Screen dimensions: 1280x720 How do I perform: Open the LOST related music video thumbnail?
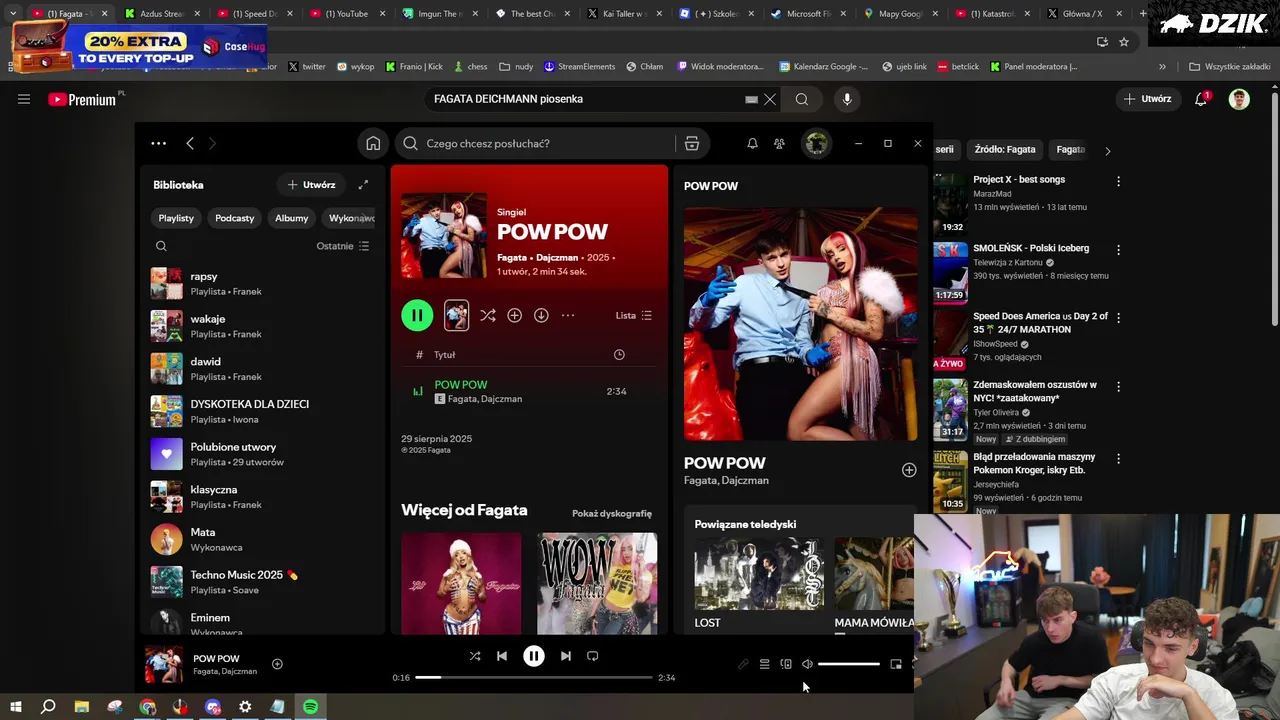pos(759,573)
